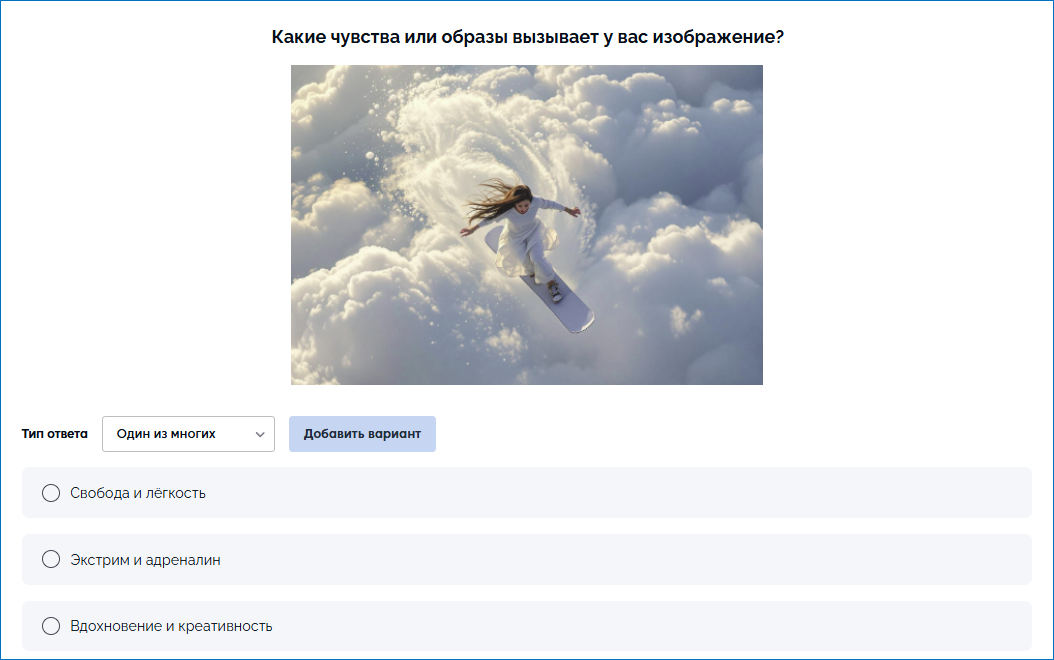The image size is (1054, 660).
Task: Click empty right side of "Экстрим и адреналин" row
Action: pos(800,560)
